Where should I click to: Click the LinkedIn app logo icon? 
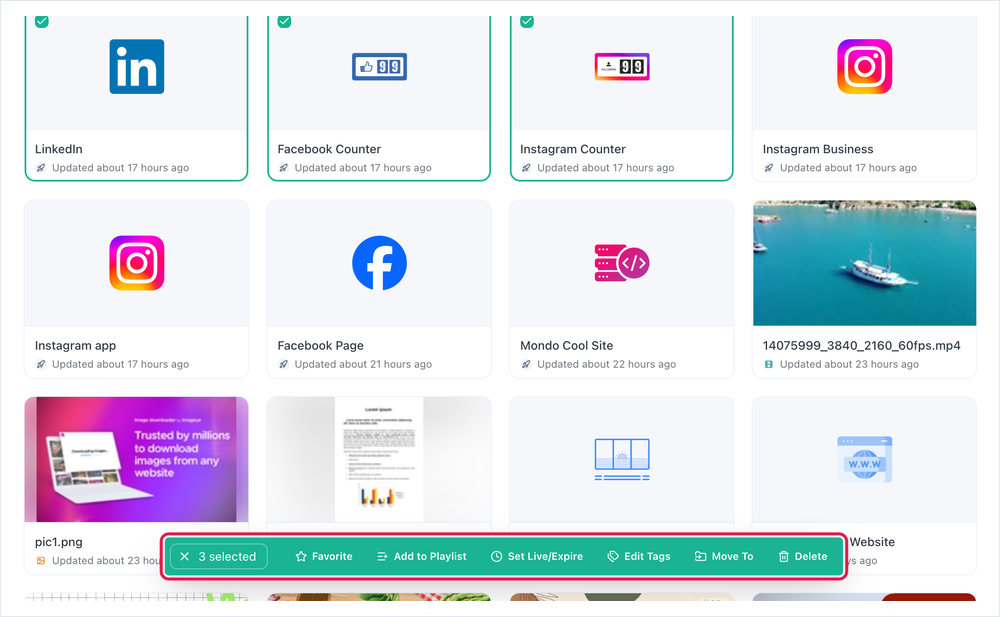[x=136, y=66]
